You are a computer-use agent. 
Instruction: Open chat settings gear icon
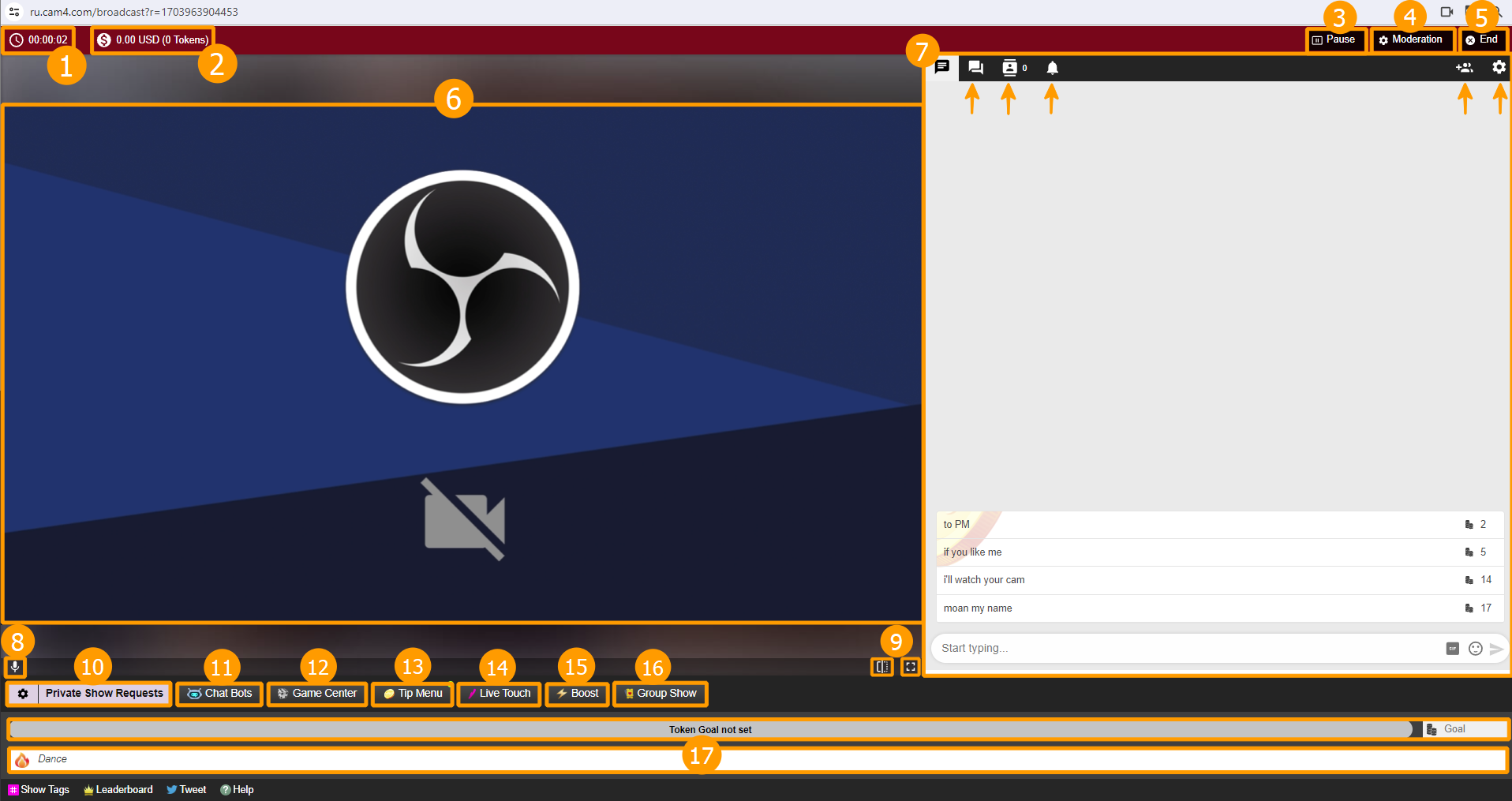point(1499,68)
